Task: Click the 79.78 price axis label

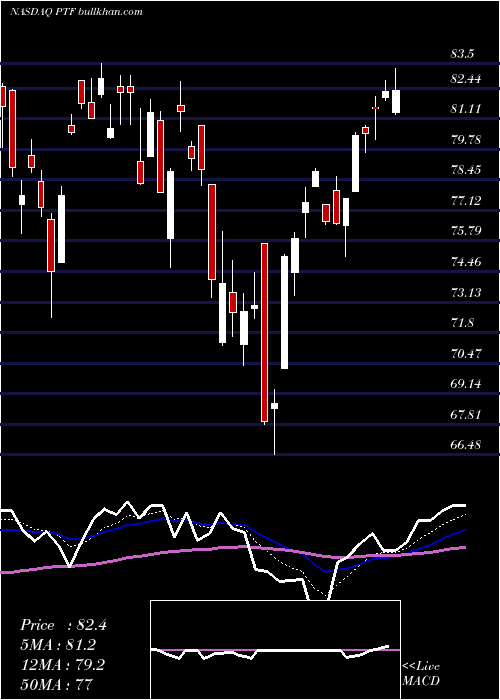Action: point(466,140)
